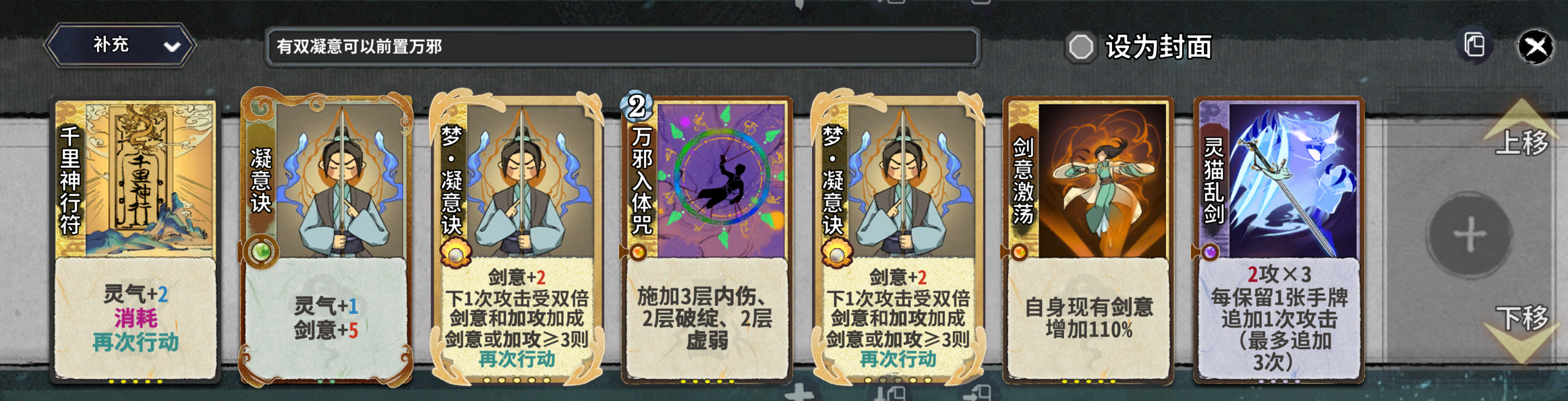Add a new card with plus circle
This screenshot has height=401, width=1568.
click(1470, 235)
